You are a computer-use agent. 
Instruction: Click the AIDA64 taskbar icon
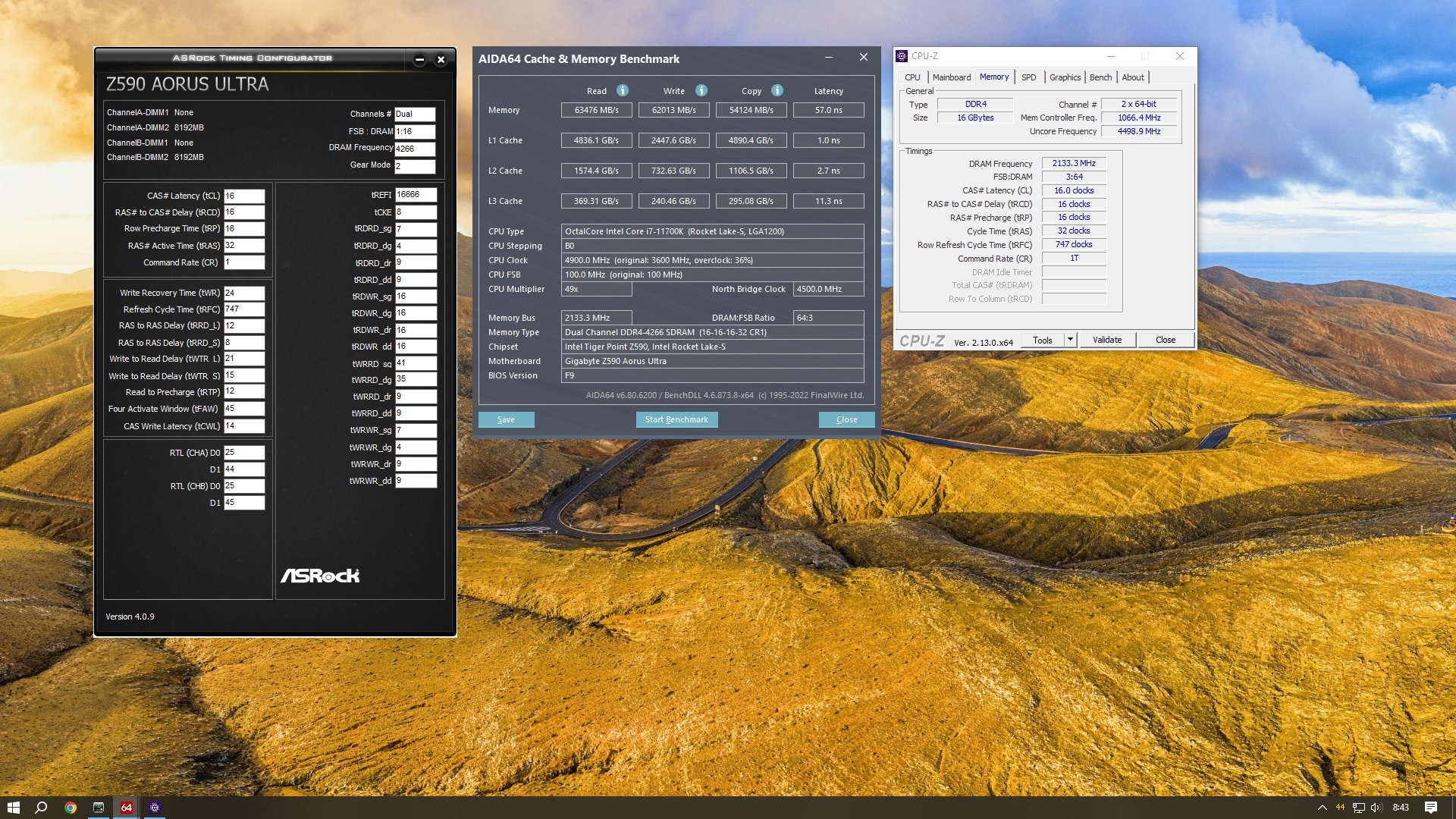pyautogui.click(x=127, y=808)
